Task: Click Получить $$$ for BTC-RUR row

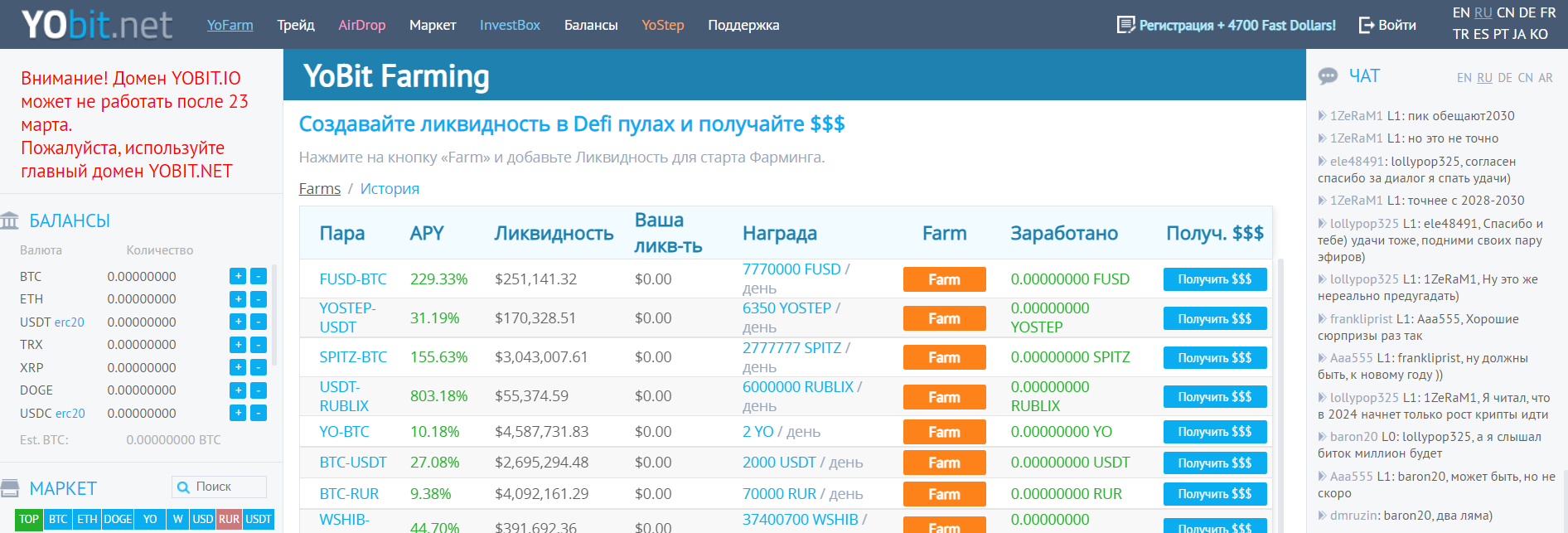Action: pyautogui.click(x=1215, y=494)
